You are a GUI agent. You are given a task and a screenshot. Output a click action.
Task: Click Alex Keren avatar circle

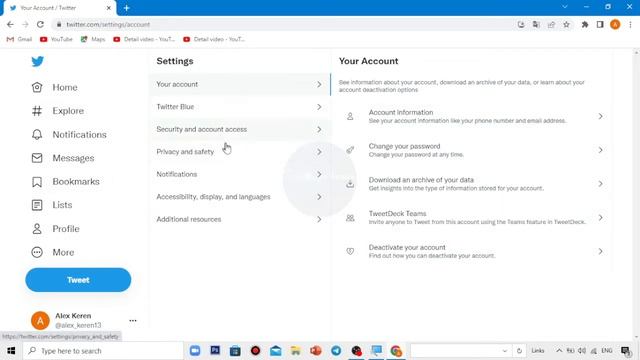pyautogui.click(x=40, y=320)
